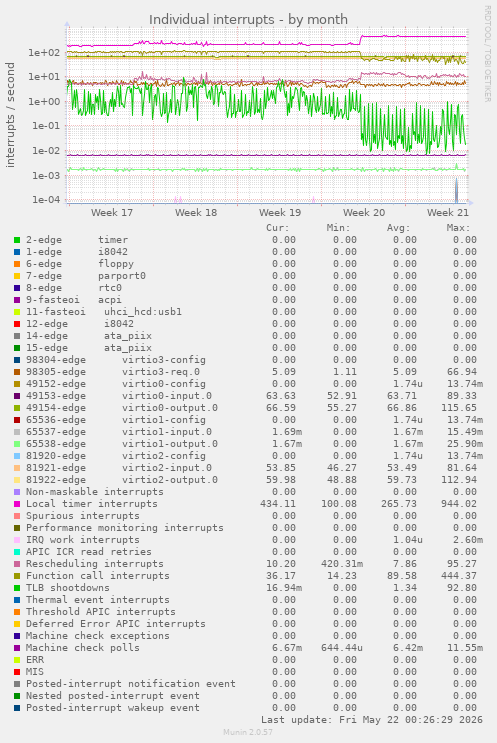Click the Rescheduling interrupts pink swatch
The width and height of the screenshot is (497, 743).
click(17, 564)
